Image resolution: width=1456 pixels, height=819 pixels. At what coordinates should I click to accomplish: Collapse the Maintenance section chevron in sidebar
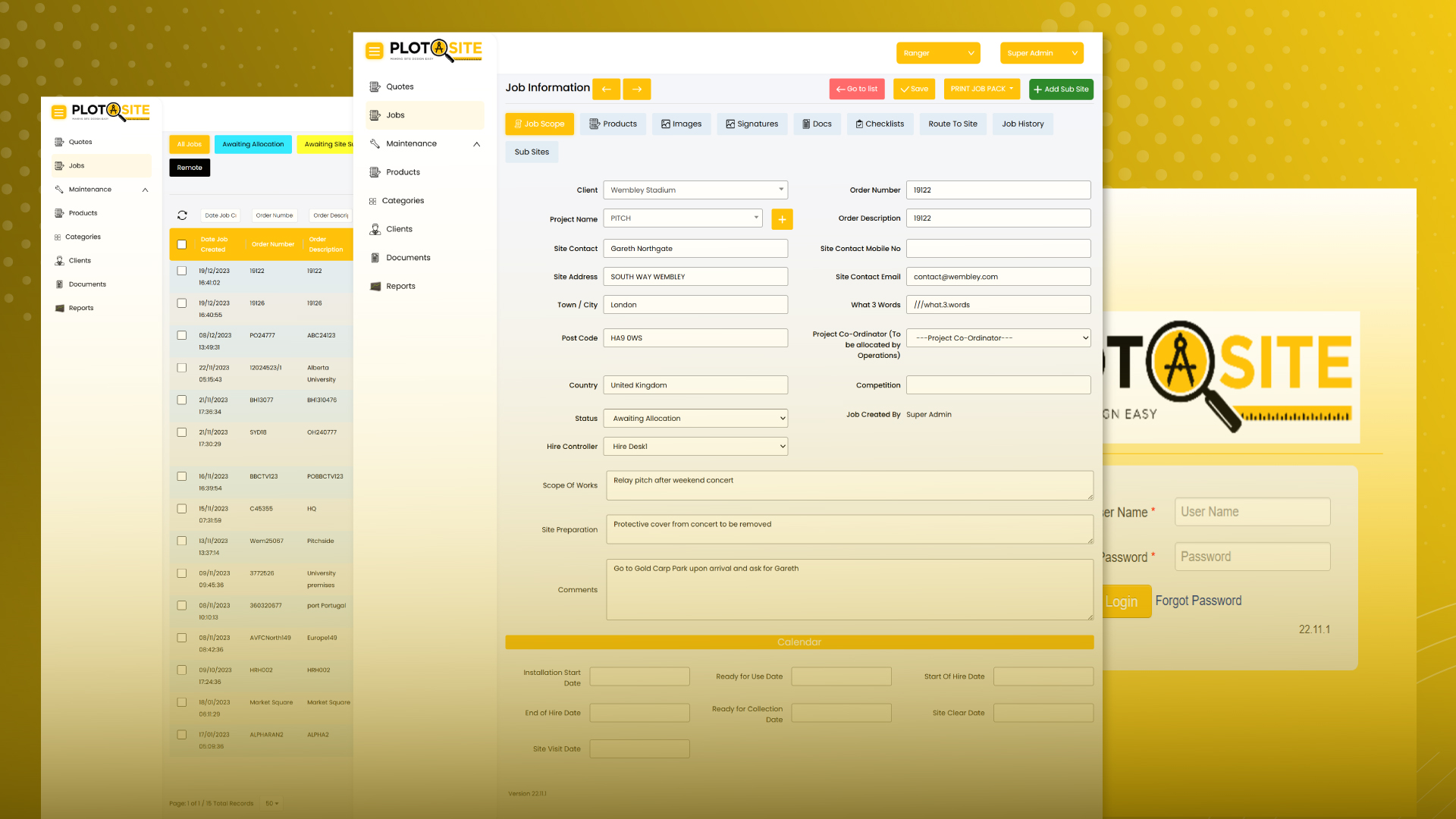(x=476, y=144)
